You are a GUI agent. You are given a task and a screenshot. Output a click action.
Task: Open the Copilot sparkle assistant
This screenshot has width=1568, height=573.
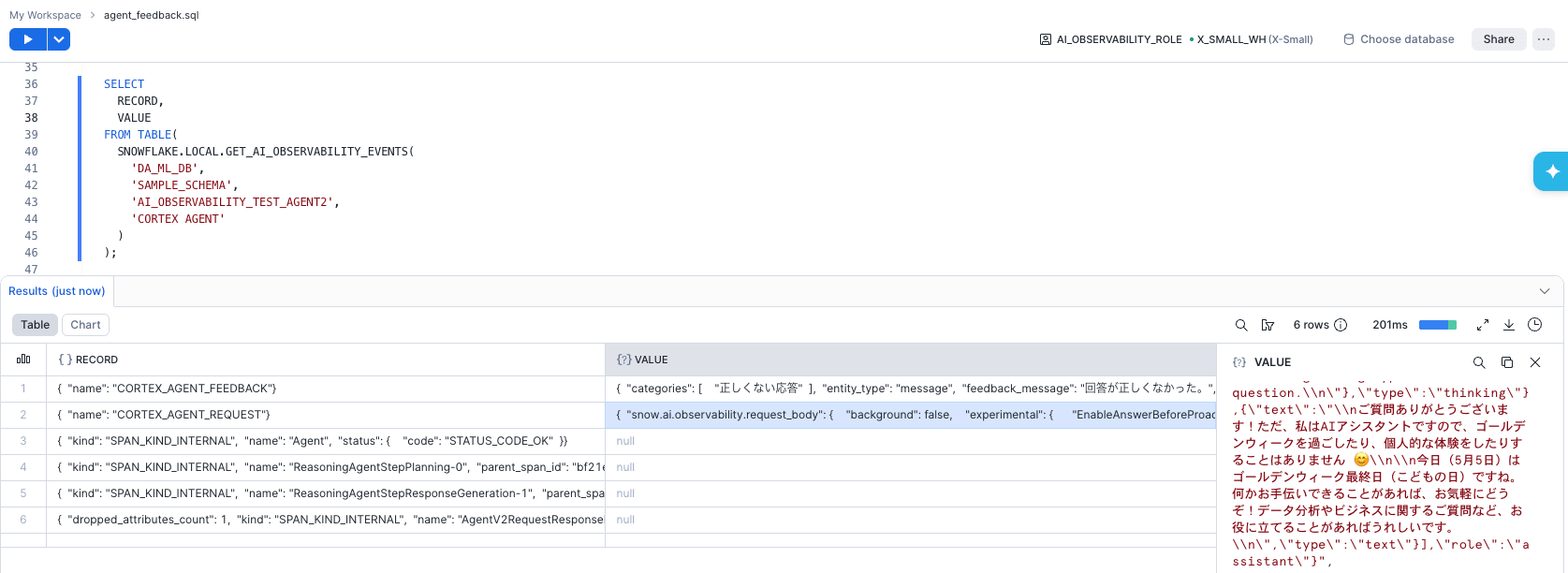pyautogui.click(x=1551, y=171)
